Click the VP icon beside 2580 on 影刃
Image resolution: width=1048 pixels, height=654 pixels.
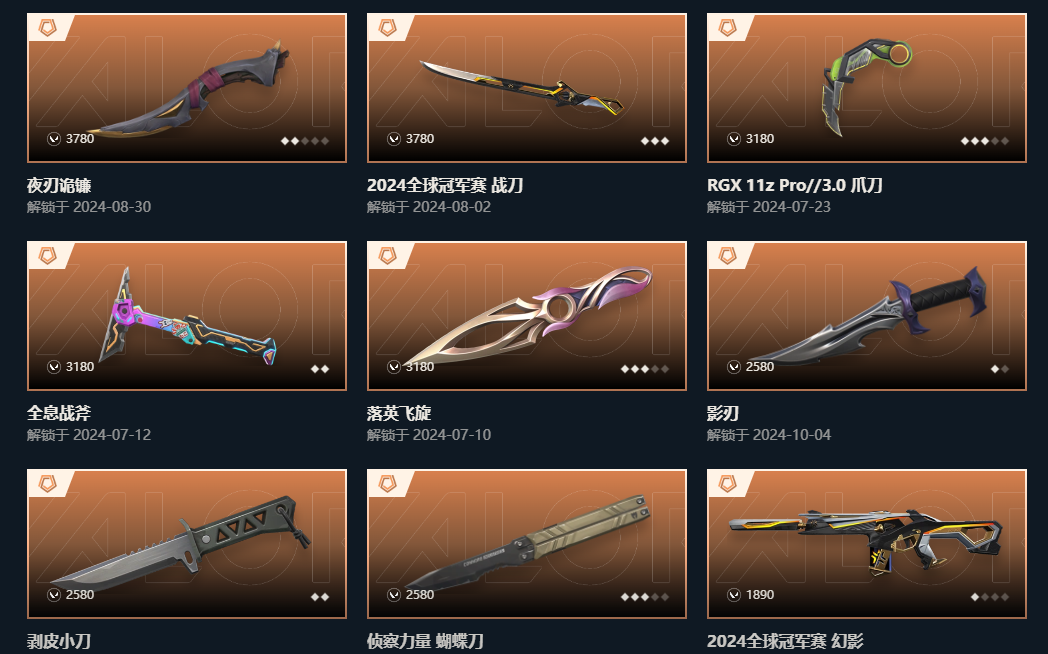pyautogui.click(x=734, y=367)
